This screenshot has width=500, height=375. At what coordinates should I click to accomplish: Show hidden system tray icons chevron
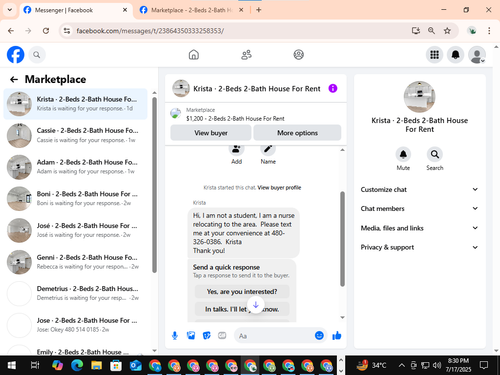point(402,365)
